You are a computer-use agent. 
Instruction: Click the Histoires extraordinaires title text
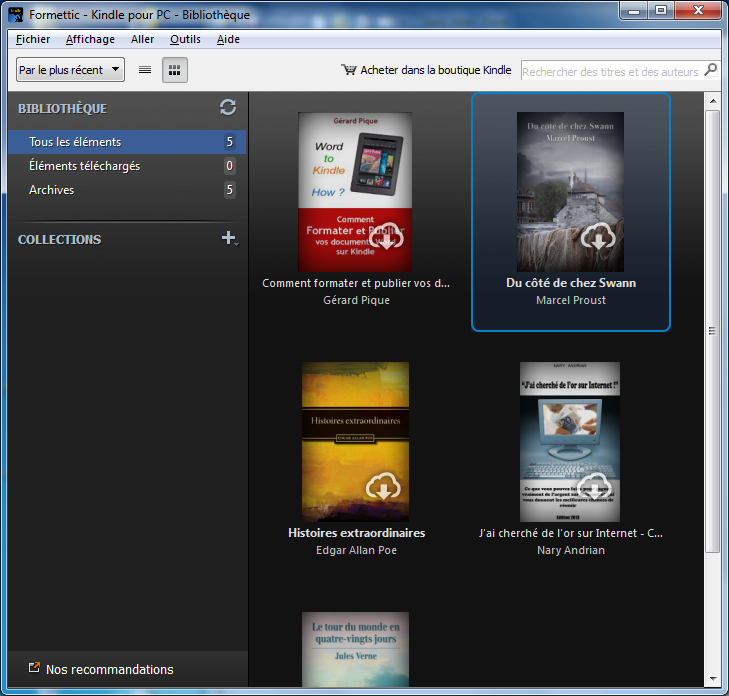tap(356, 533)
